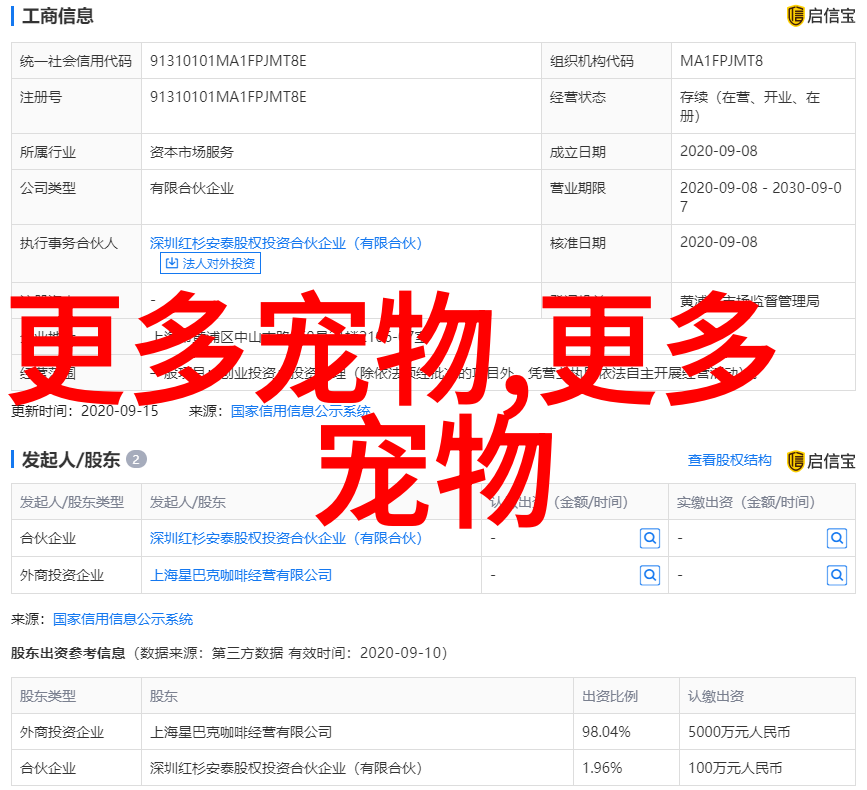Click the 核准日期 label cell

(606, 253)
